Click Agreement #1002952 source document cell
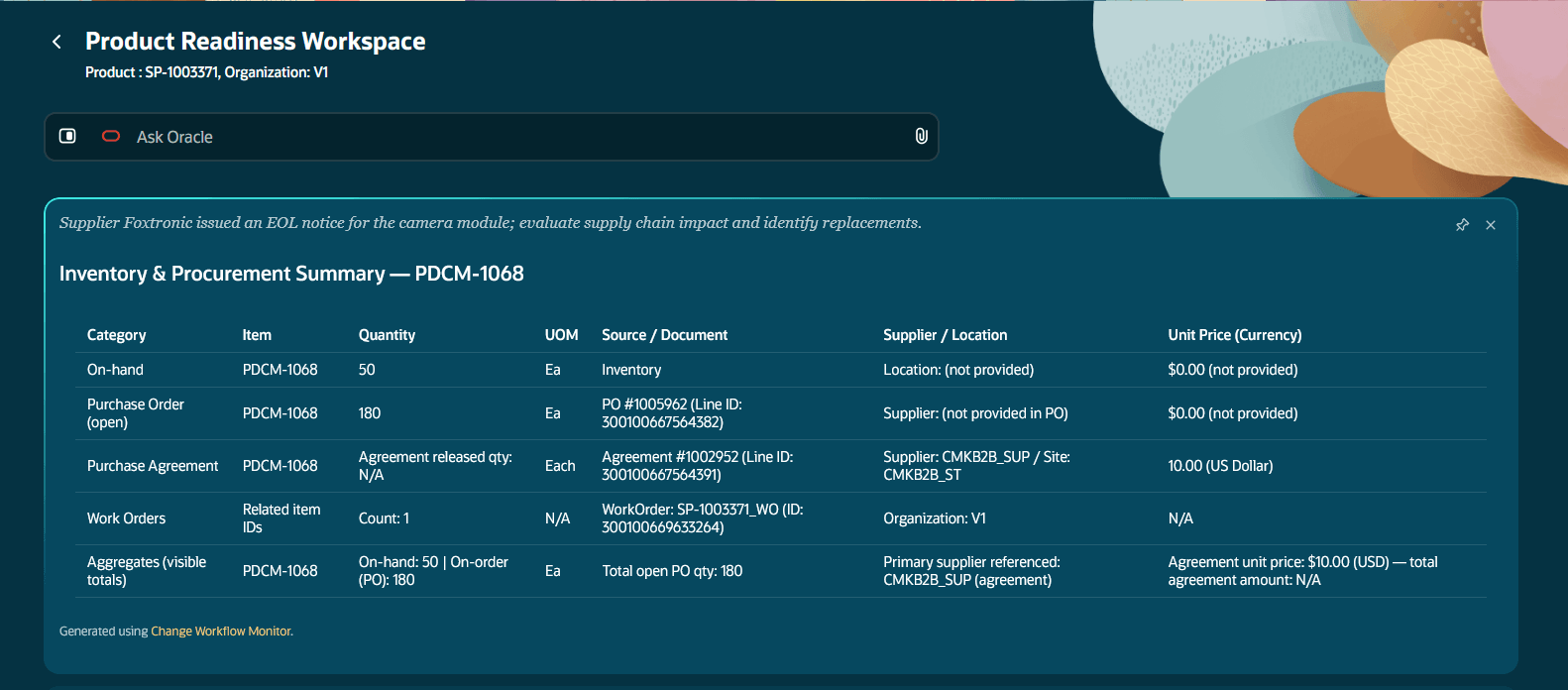This screenshot has height=690, width=1568. pyautogui.click(x=698, y=466)
